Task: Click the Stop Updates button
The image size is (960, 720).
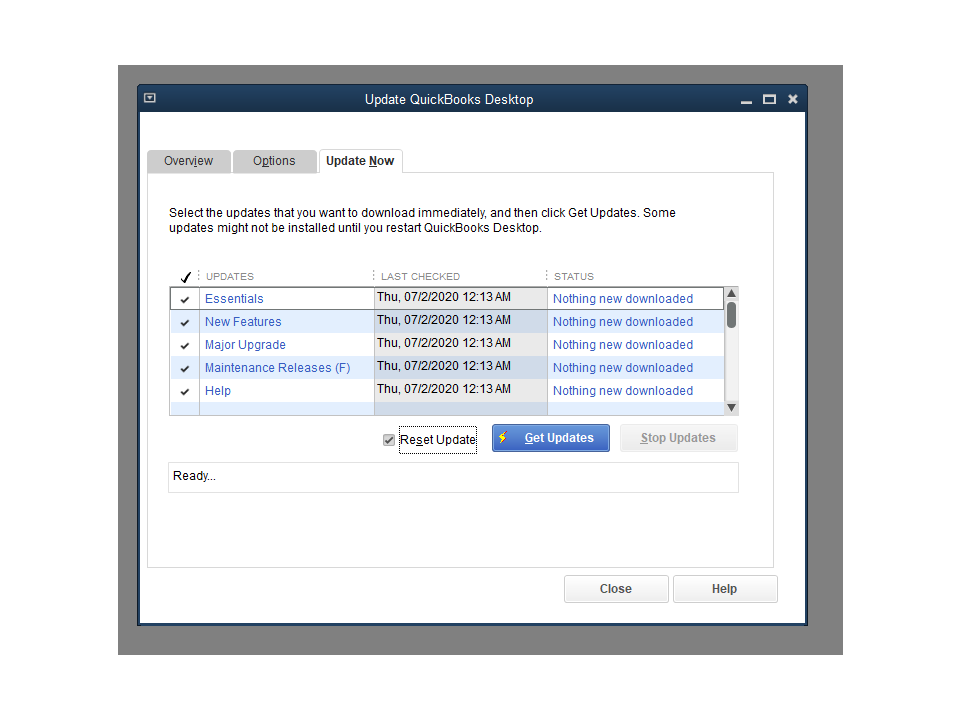Action: [678, 438]
